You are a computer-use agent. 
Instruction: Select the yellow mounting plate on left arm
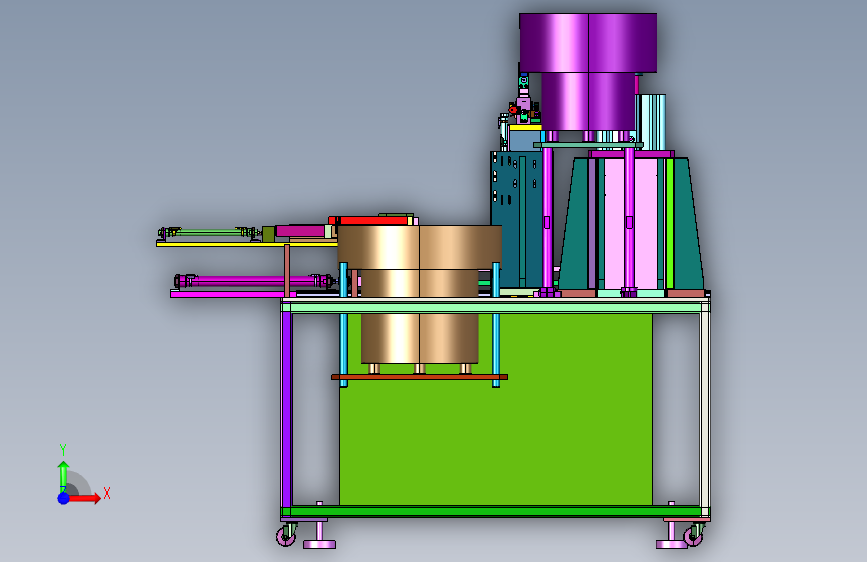[x=247, y=243]
